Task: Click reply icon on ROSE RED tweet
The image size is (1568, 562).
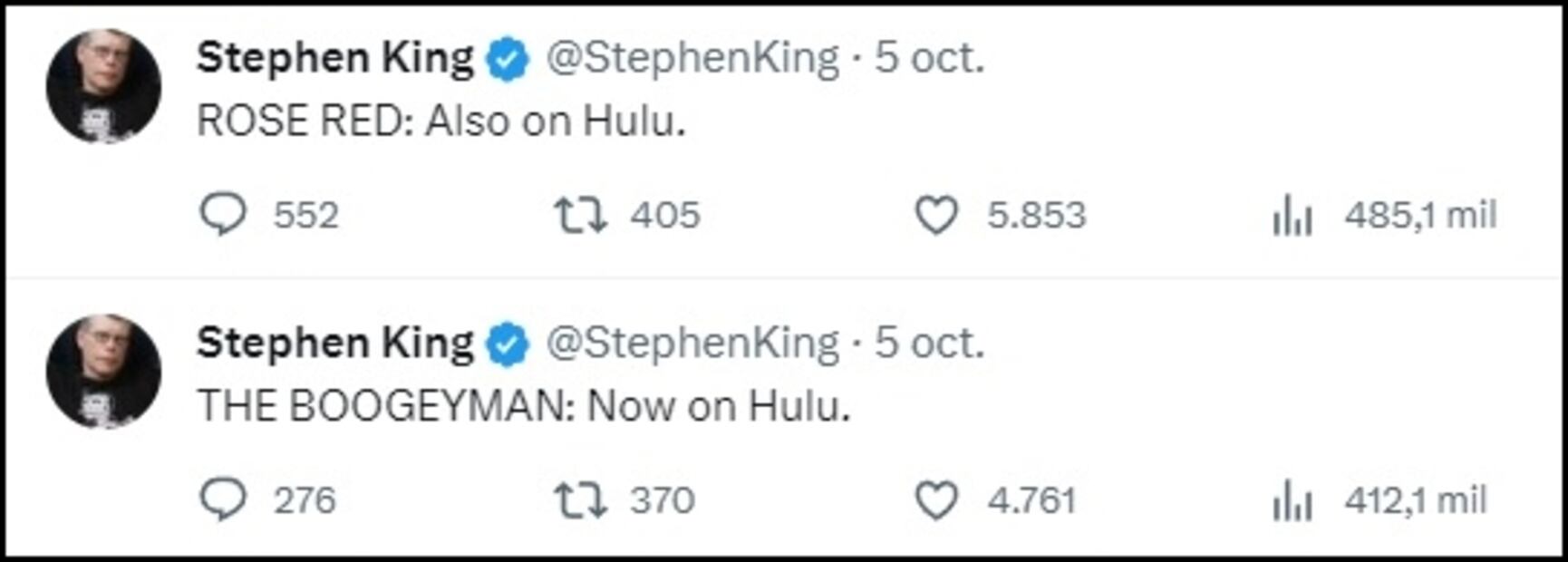Action: [222, 216]
